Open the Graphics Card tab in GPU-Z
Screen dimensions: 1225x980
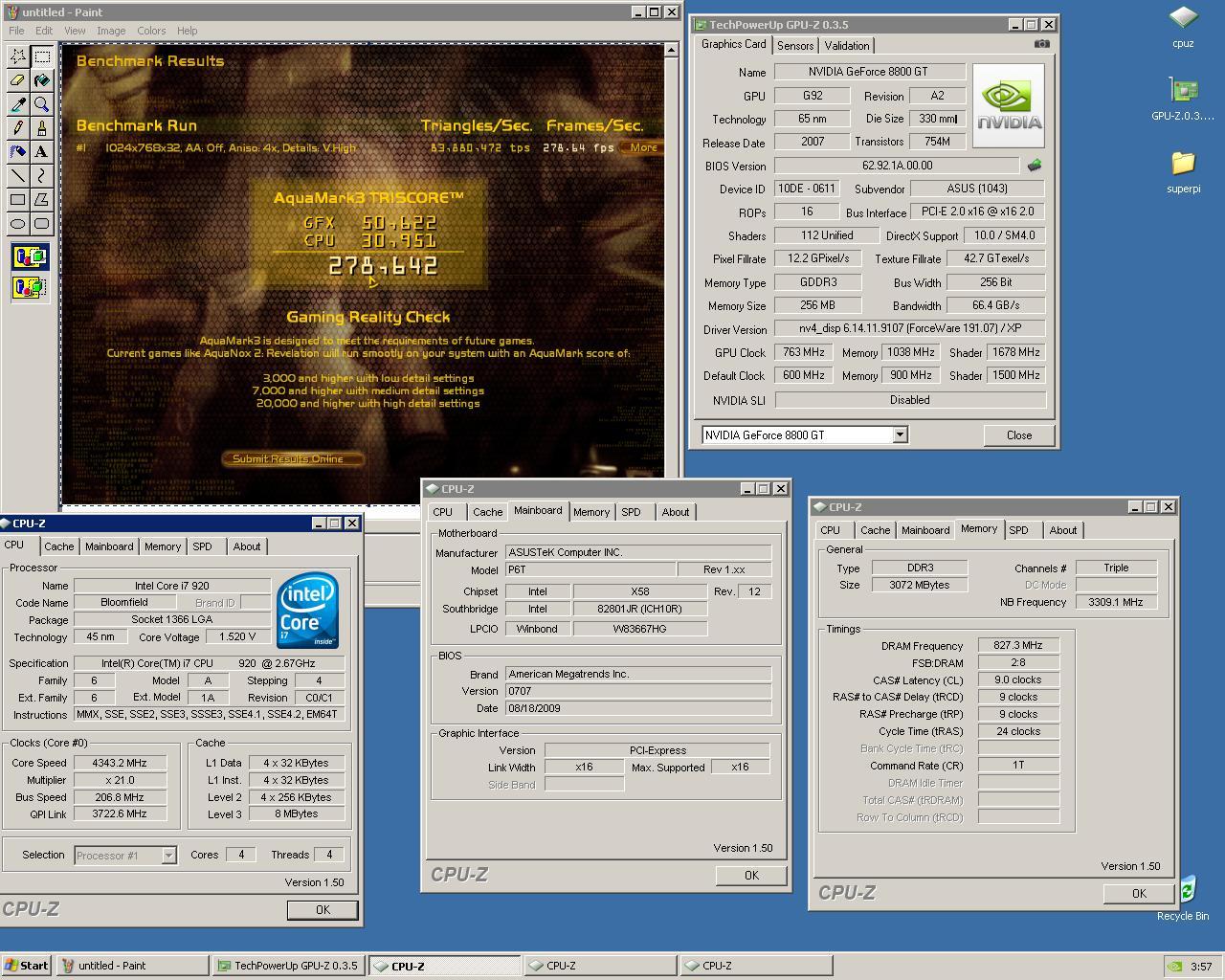coord(734,44)
